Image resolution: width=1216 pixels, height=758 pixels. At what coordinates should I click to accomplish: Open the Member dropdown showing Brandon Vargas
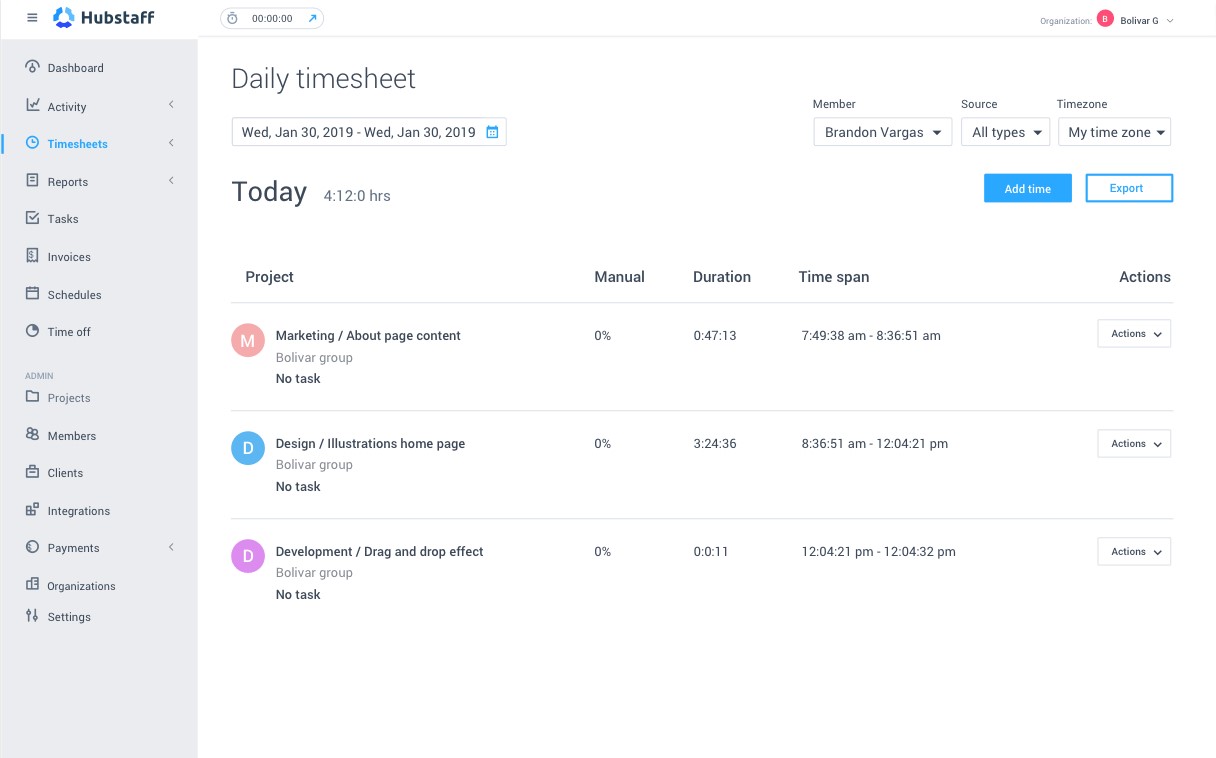tap(882, 131)
